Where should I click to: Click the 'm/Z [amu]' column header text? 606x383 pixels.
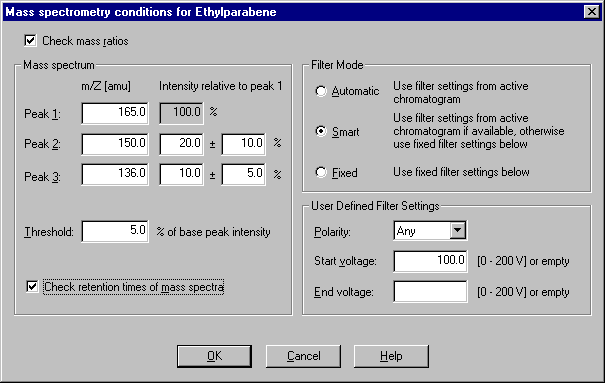(x=106, y=86)
